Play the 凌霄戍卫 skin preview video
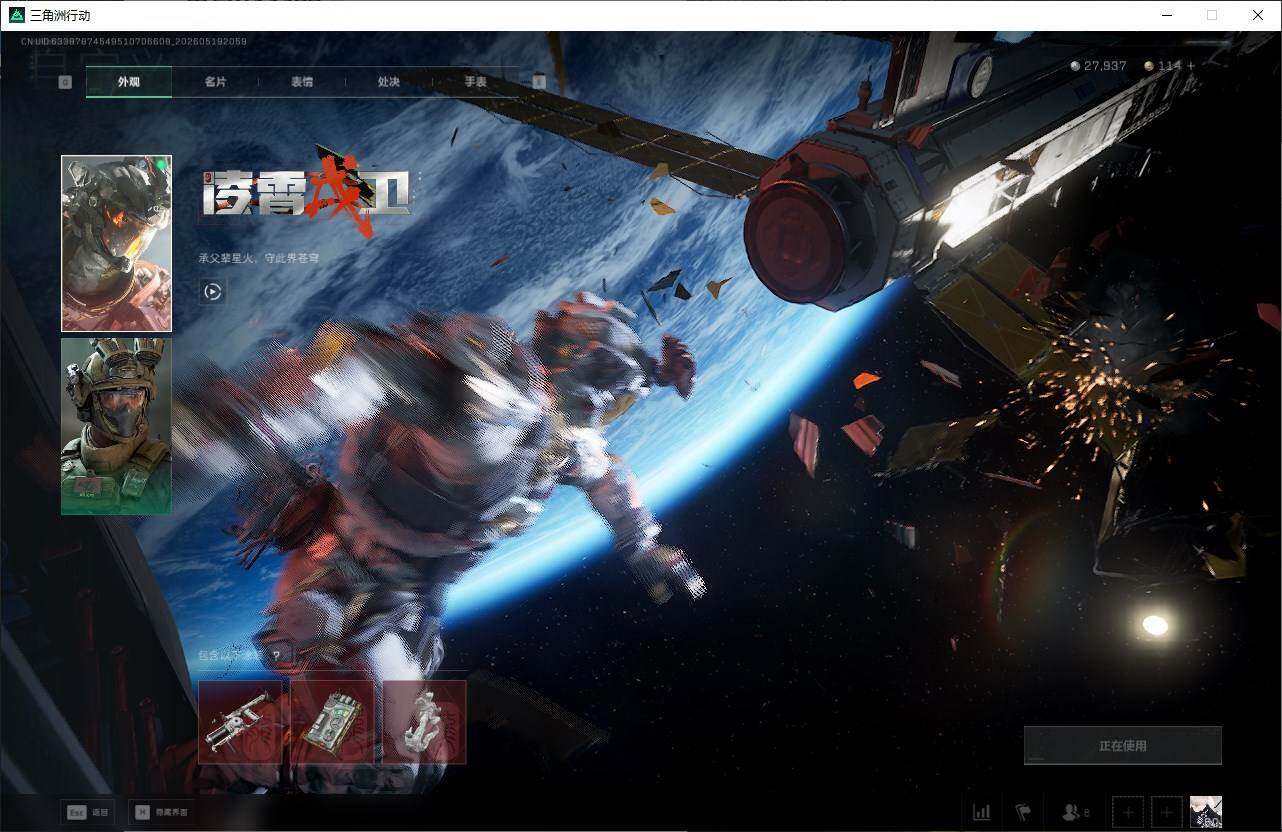The height and width of the screenshot is (832, 1282). pyautogui.click(x=212, y=292)
